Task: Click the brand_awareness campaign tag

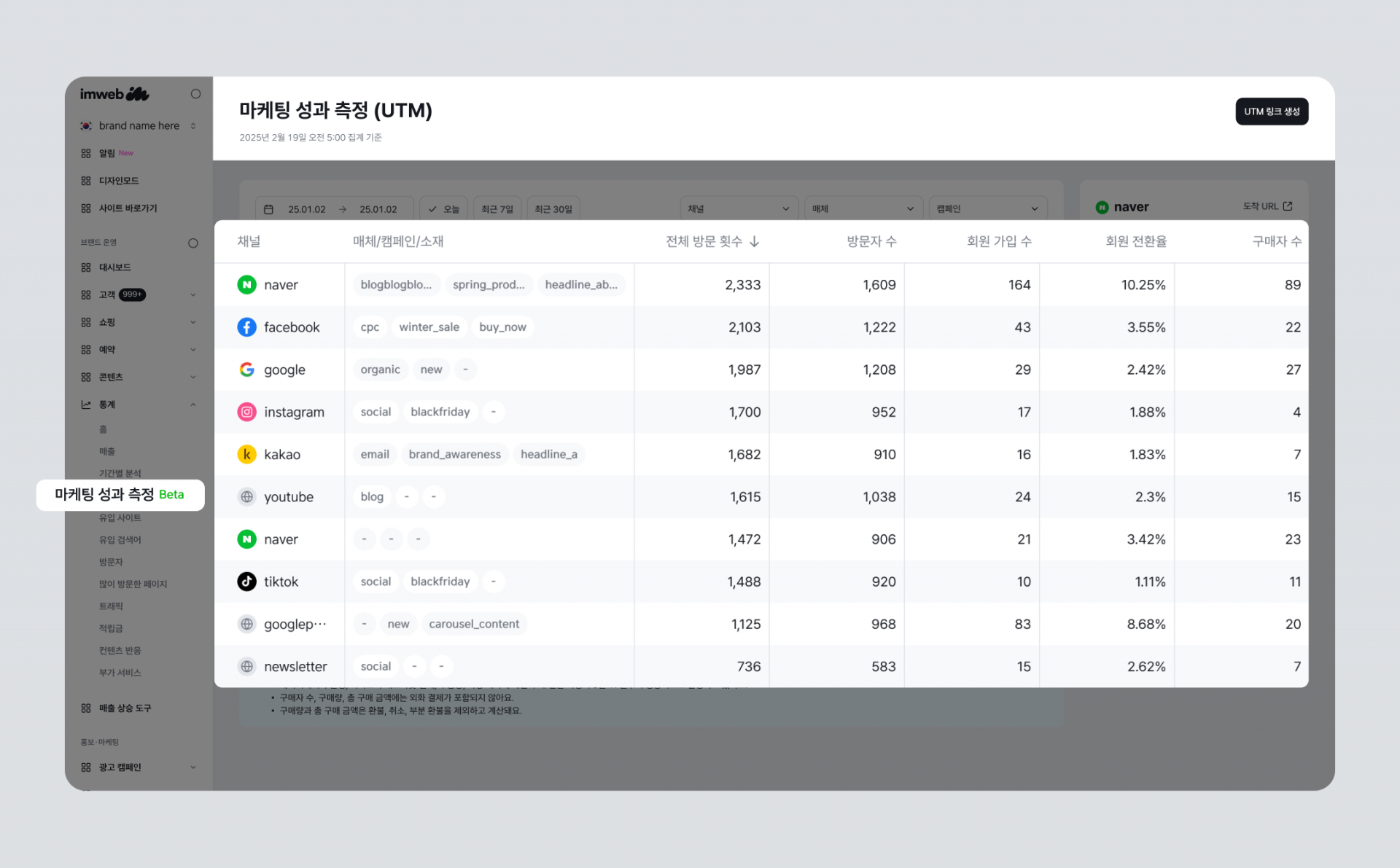Action: [454, 455]
